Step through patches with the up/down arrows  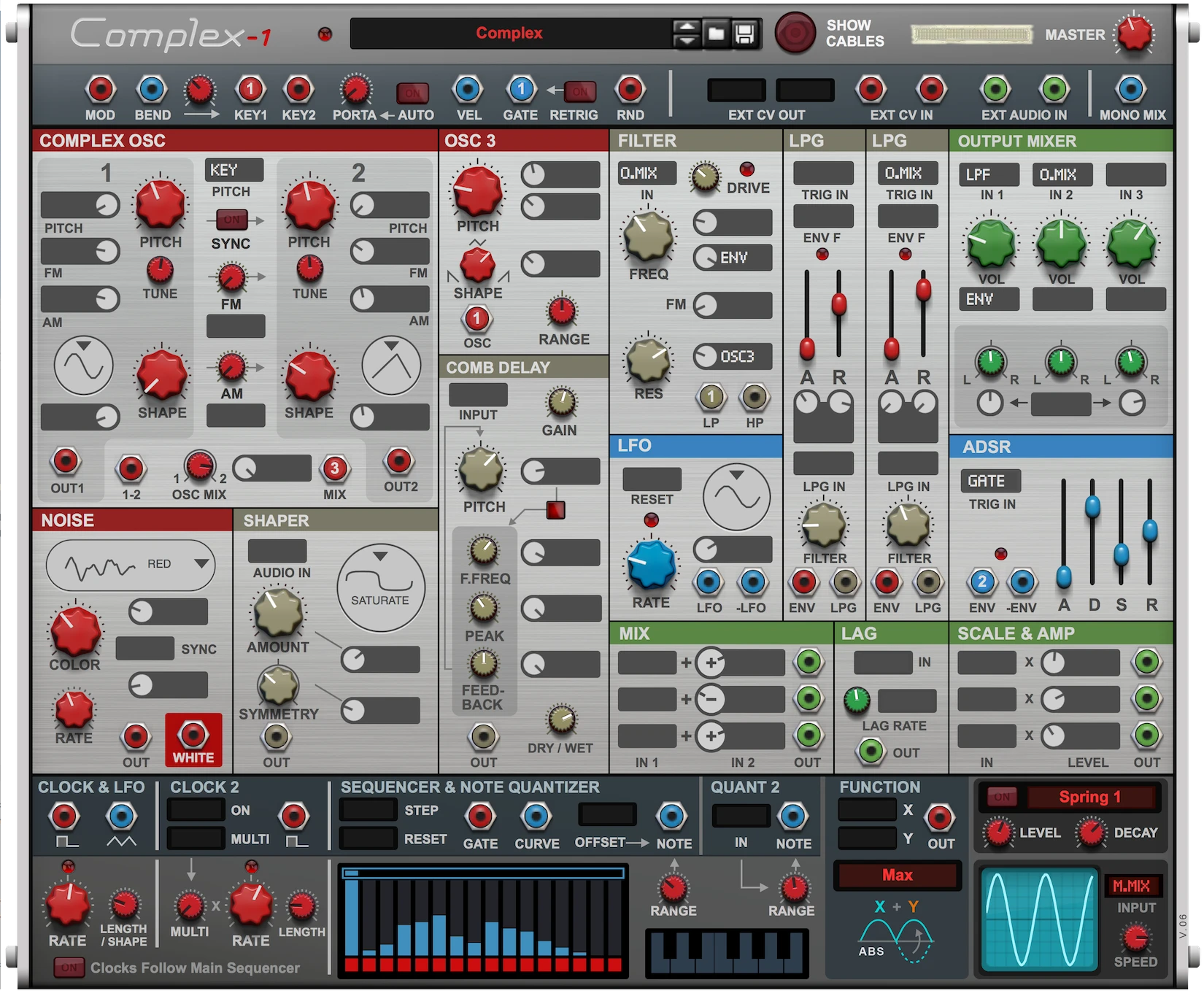tap(686, 34)
